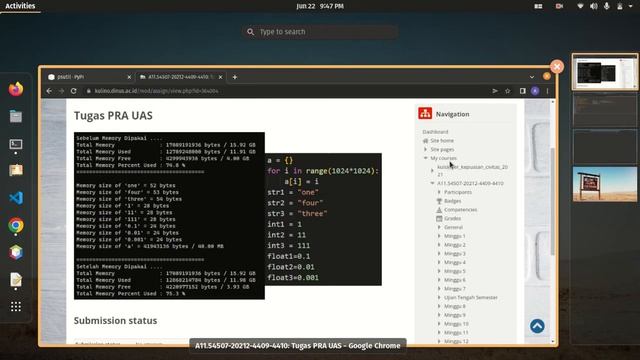Viewport: 640px width, 360px height.
Task: Select the first workspace thumbnail
Action: (604, 72)
